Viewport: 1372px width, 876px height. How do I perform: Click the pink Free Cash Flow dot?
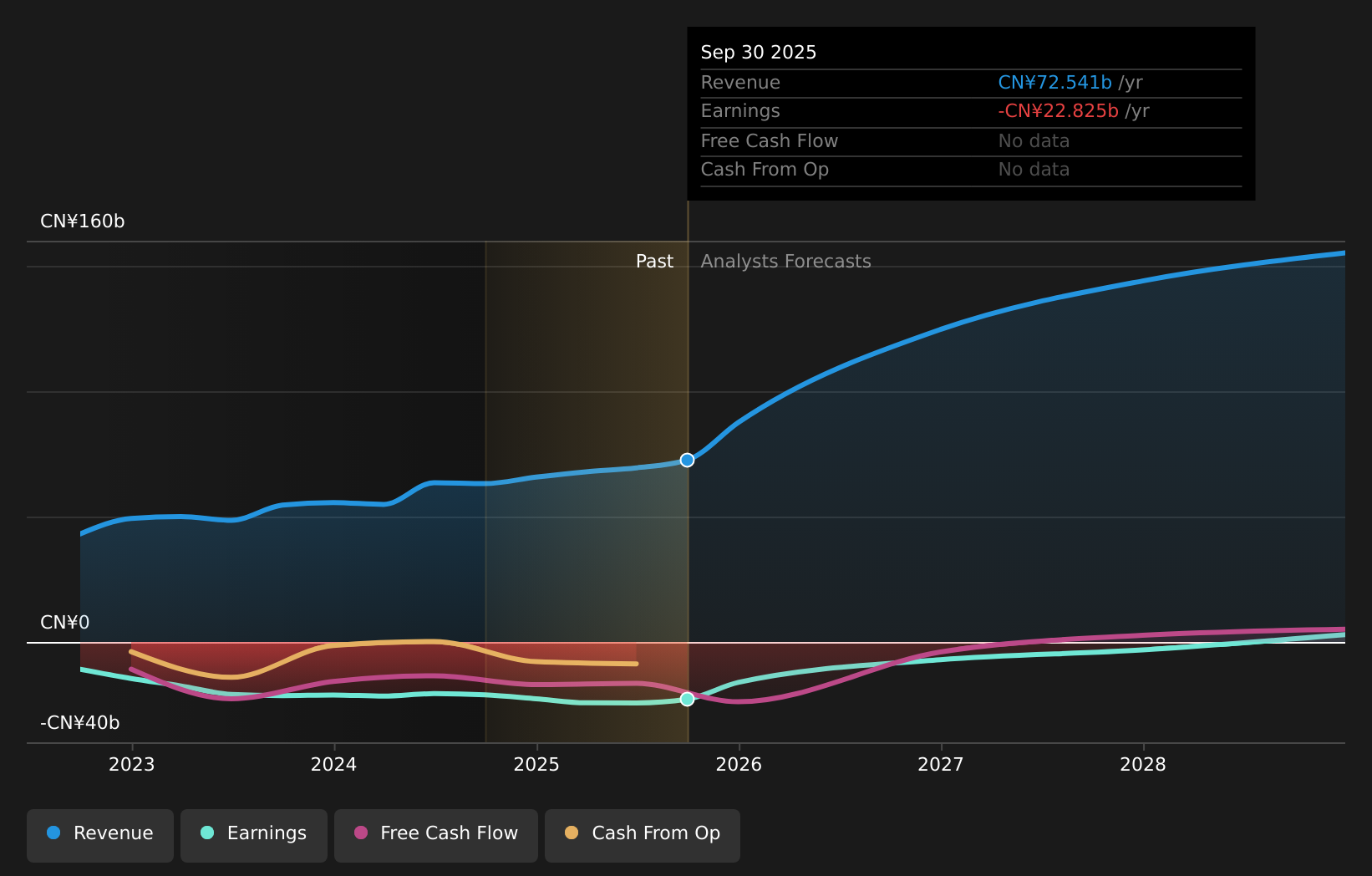(x=361, y=833)
